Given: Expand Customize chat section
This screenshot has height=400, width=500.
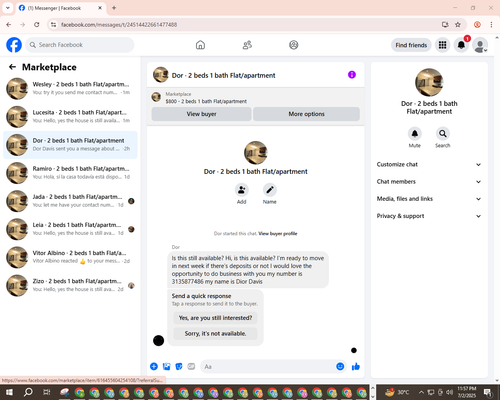Looking at the screenshot, I should [x=429, y=164].
